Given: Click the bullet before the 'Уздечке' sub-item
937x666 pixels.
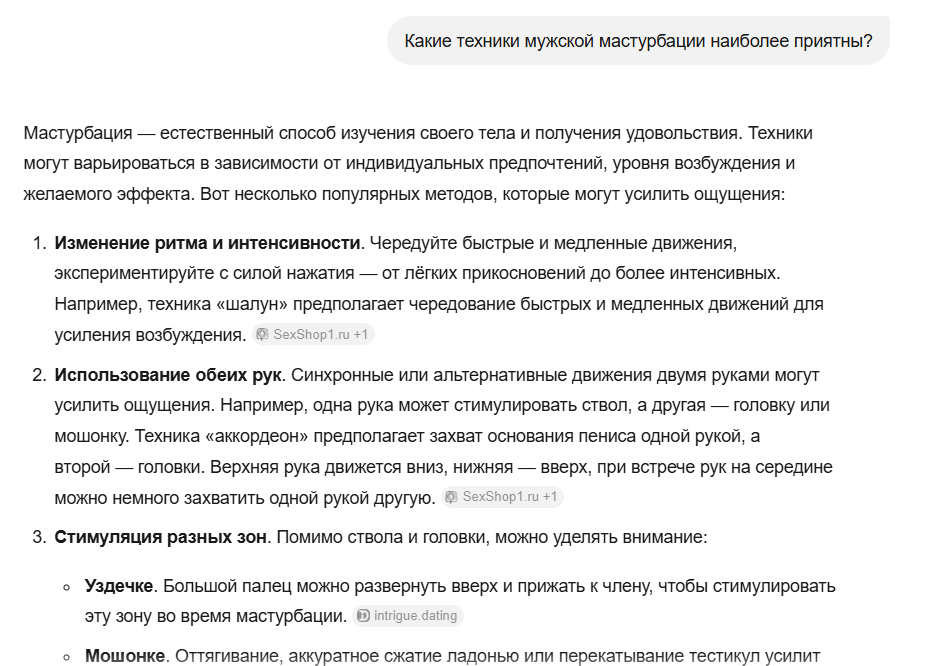Looking at the screenshot, I should [66, 587].
